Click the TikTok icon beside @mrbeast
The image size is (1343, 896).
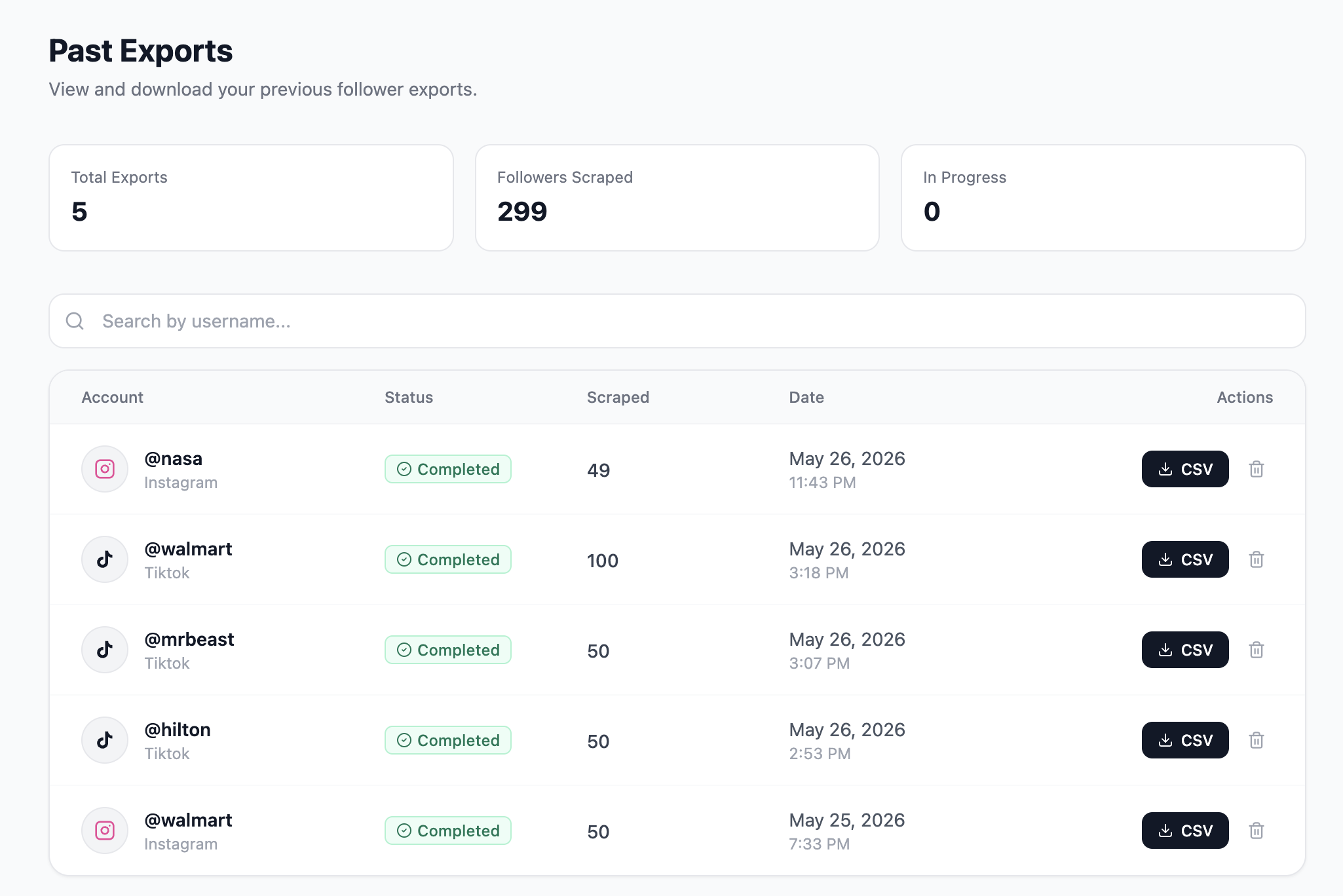105,650
